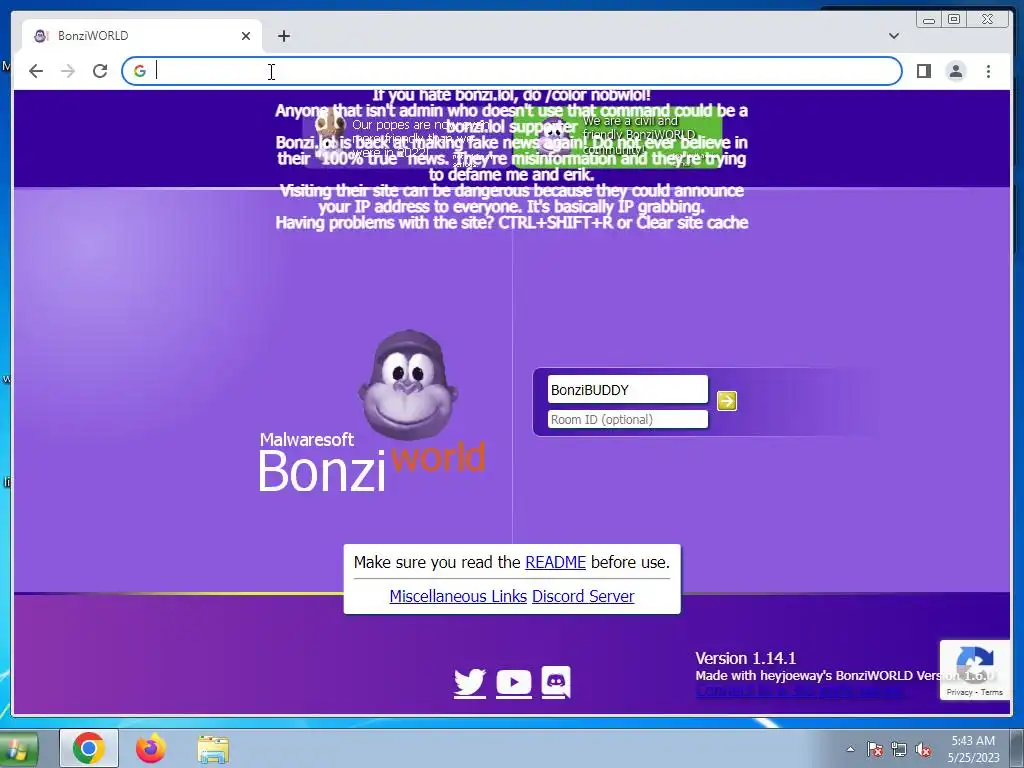Open the Discord Server link
The width and height of the screenshot is (1024, 768).
click(x=583, y=596)
